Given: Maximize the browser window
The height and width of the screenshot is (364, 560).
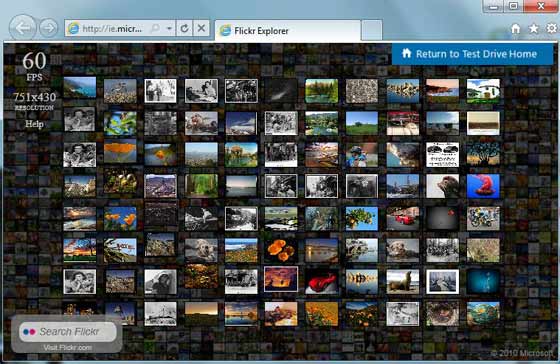Looking at the screenshot, I should (x=514, y=6).
